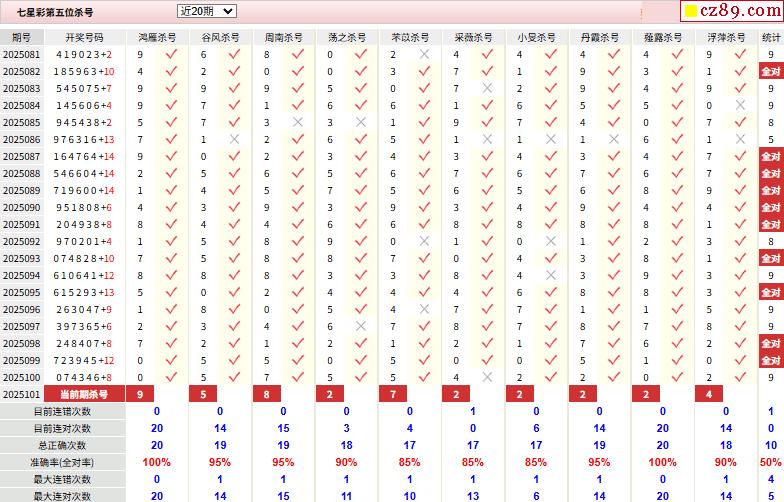Click the 谷风杀号 X mark in row 2025086

(x=234, y=139)
